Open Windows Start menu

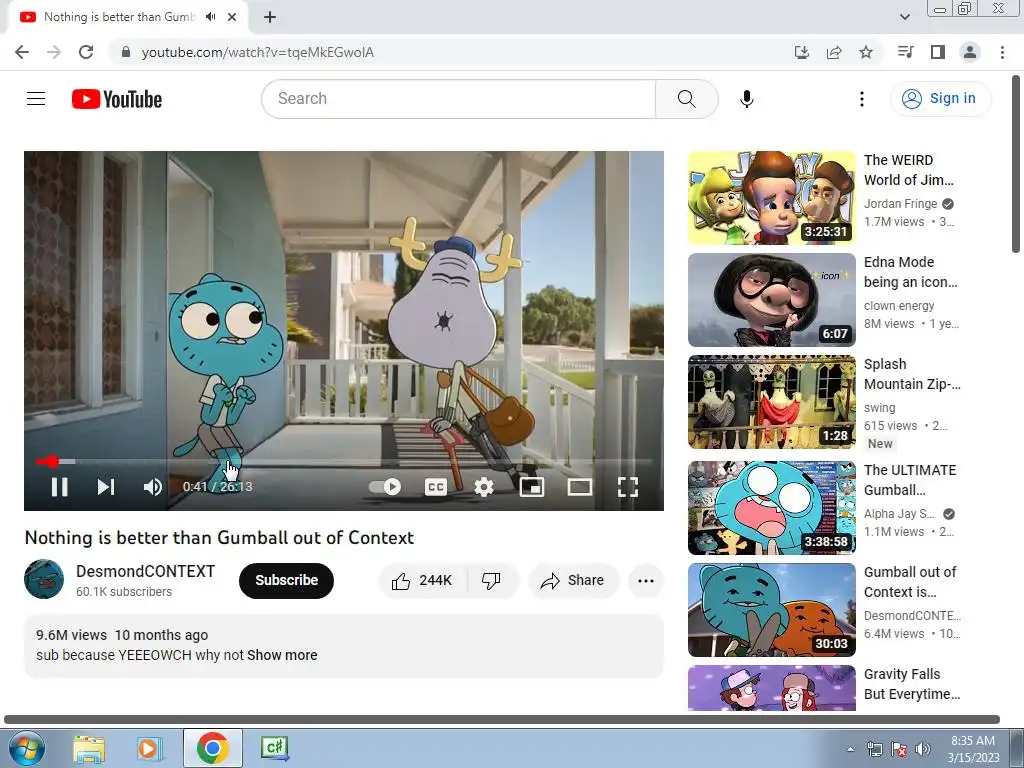click(x=25, y=748)
